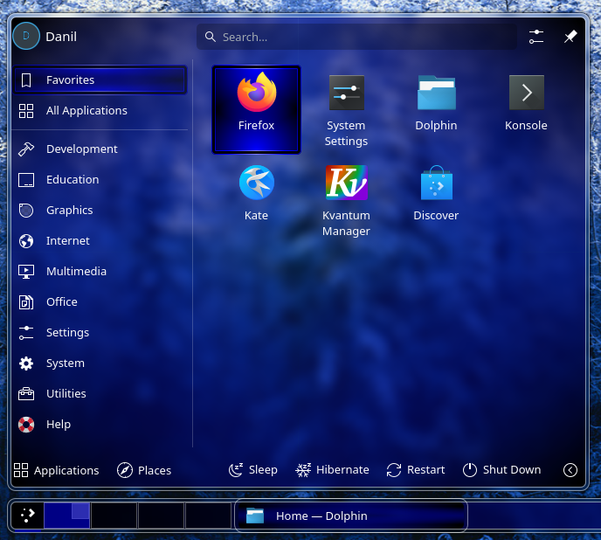Click the application launcher button in panel
601x540 pixels.
pos(27,515)
